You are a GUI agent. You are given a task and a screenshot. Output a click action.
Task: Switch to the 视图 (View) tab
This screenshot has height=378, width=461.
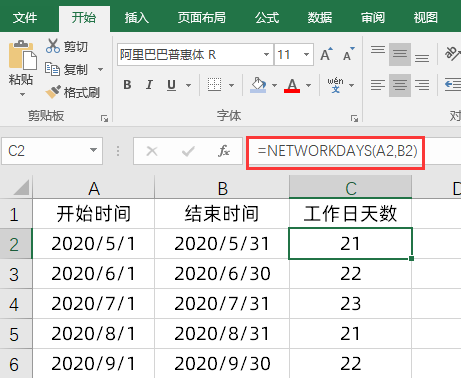tap(425, 17)
